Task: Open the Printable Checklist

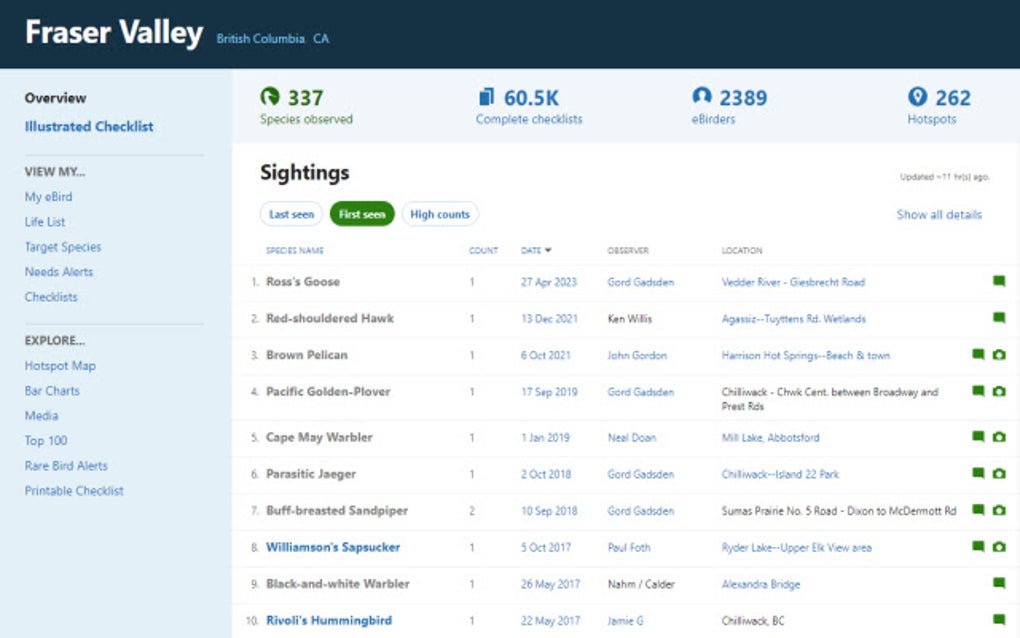Action: click(74, 490)
